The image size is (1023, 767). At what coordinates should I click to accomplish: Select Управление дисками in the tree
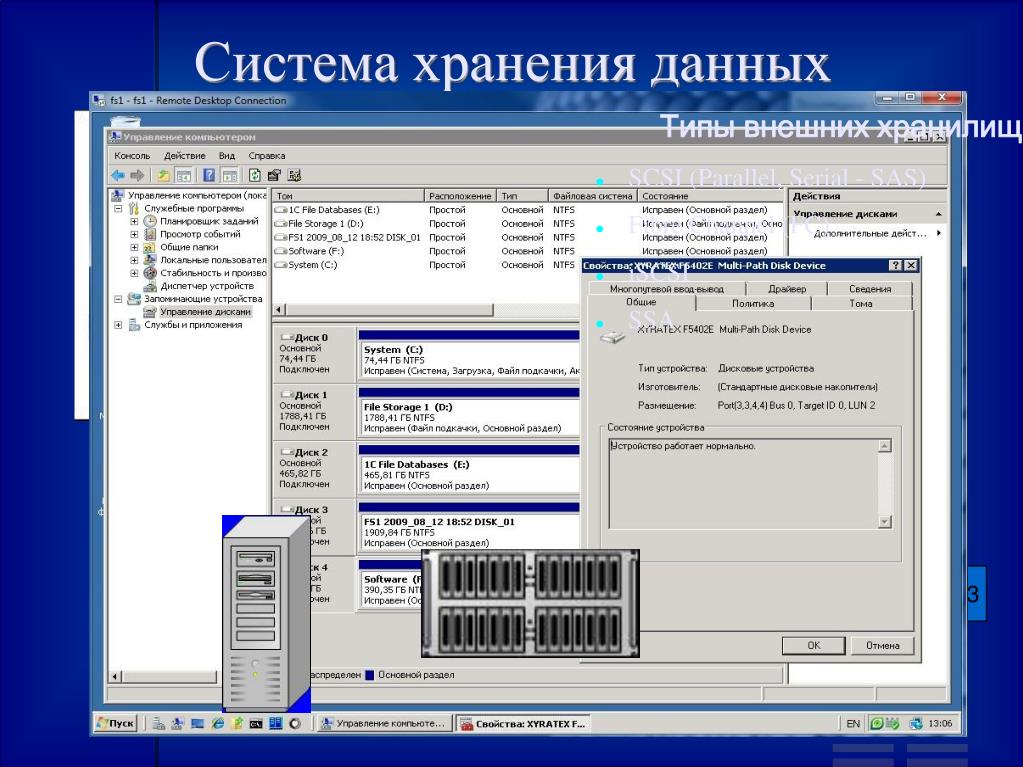click(205, 312)
